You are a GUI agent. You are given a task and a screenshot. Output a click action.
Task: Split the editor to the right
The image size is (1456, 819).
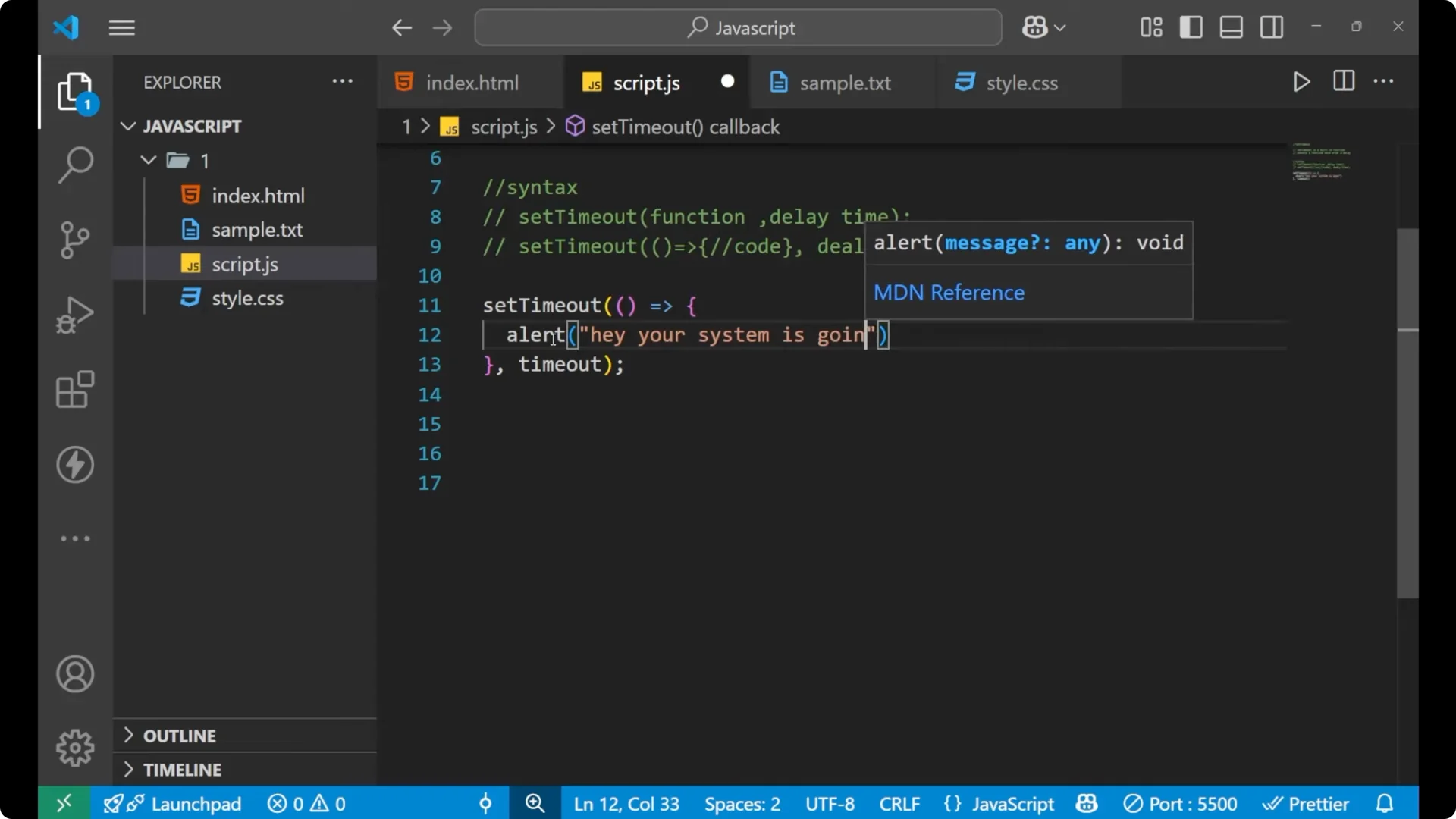click(1343, 82)
